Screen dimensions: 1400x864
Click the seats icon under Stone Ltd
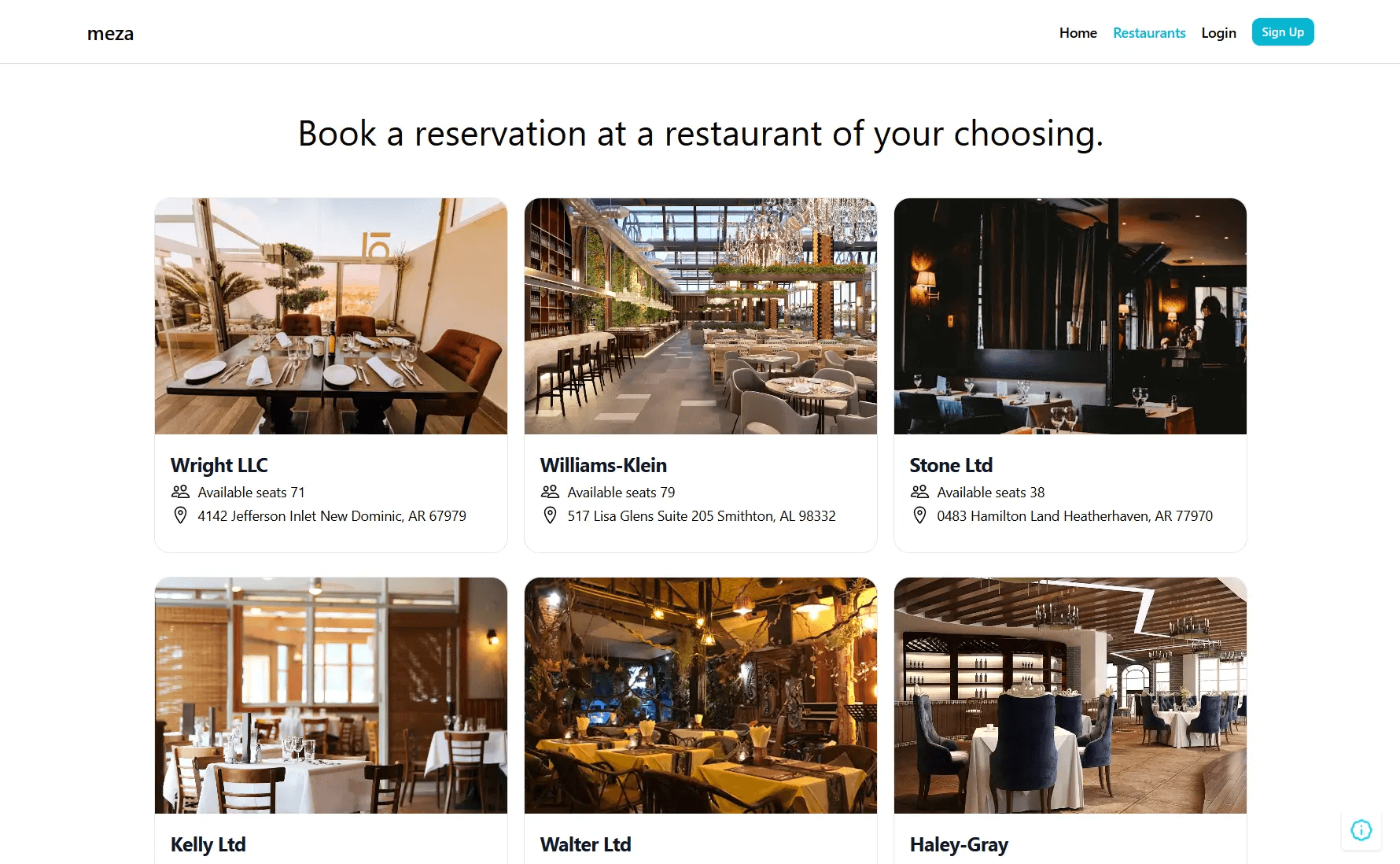[919, 492]
